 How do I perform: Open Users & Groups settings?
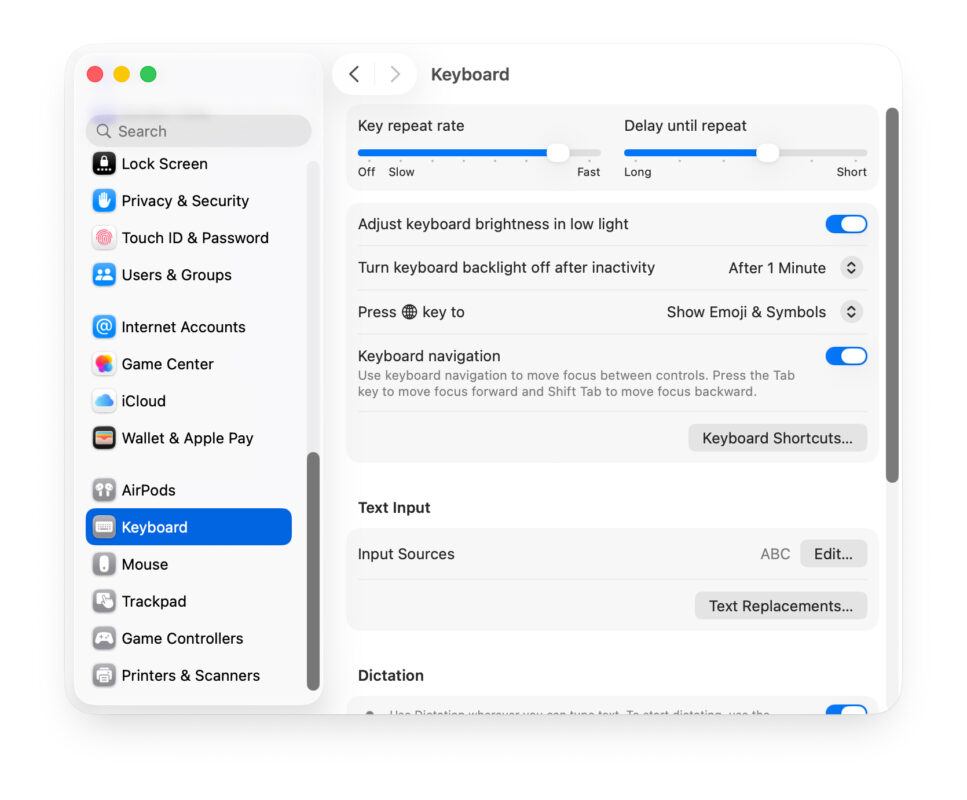pyautogui.click(x=104, y=274)
